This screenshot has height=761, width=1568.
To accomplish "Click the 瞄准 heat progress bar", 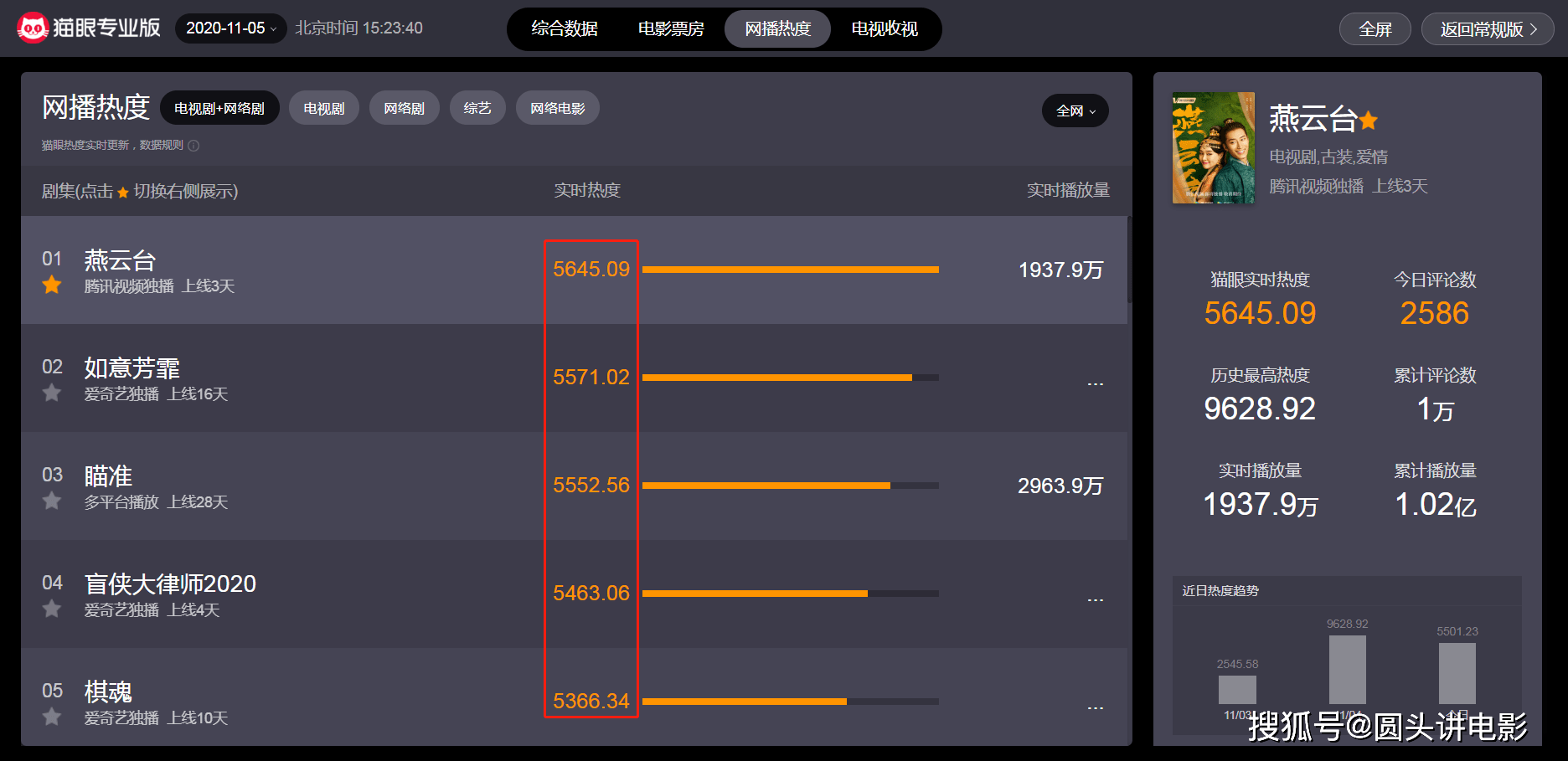I will [x=791, y=486].
